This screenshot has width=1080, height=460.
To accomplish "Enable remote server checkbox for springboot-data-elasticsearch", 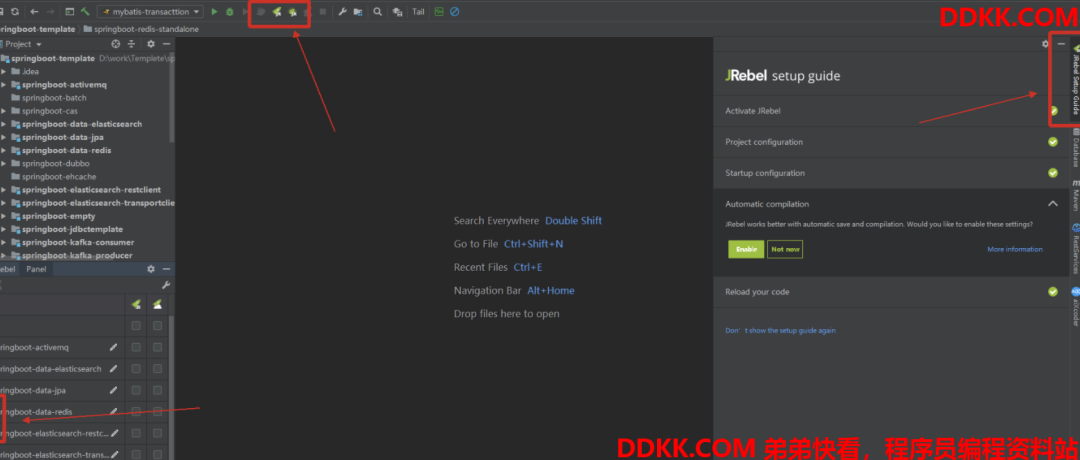I will (x=158, y=369).
